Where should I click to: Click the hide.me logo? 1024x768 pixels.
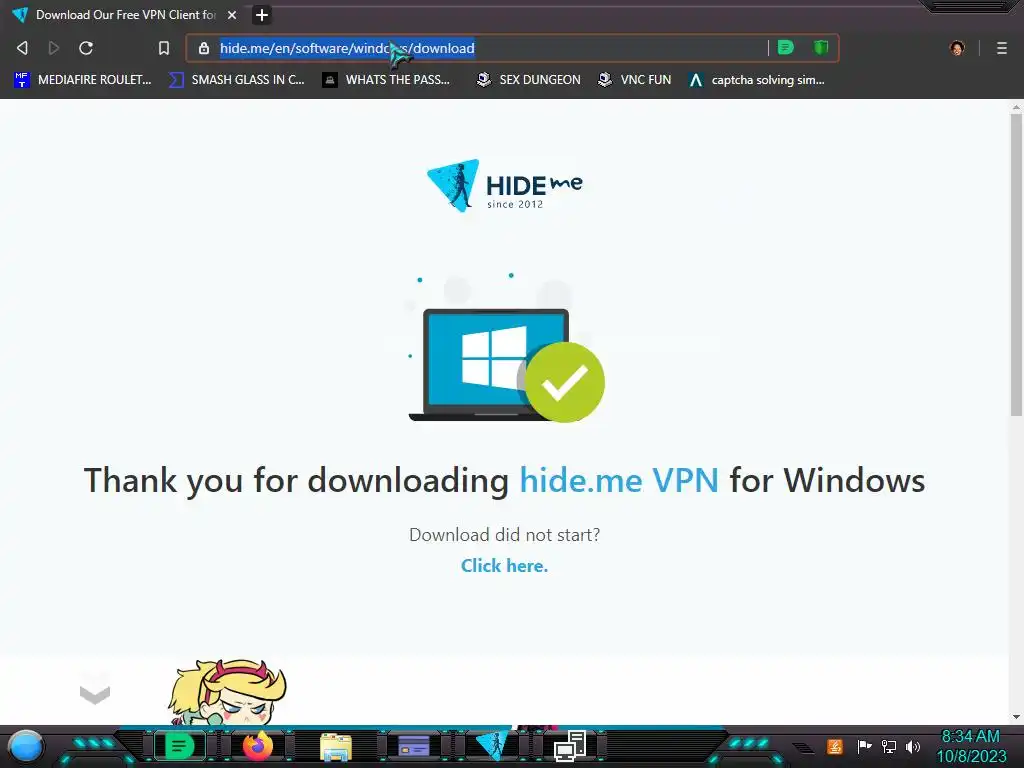pos(504,185)
